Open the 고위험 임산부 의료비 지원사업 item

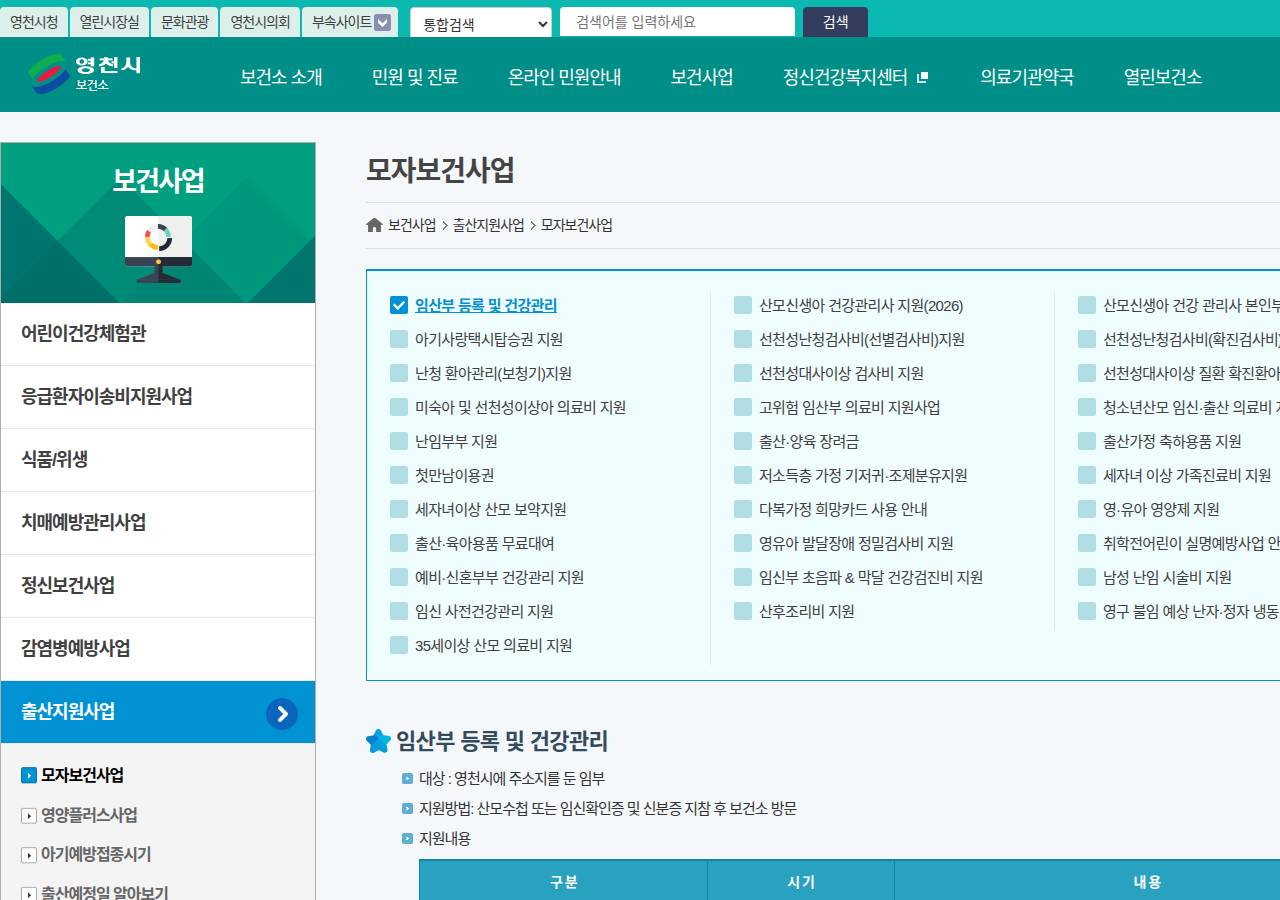click(849, 407)
